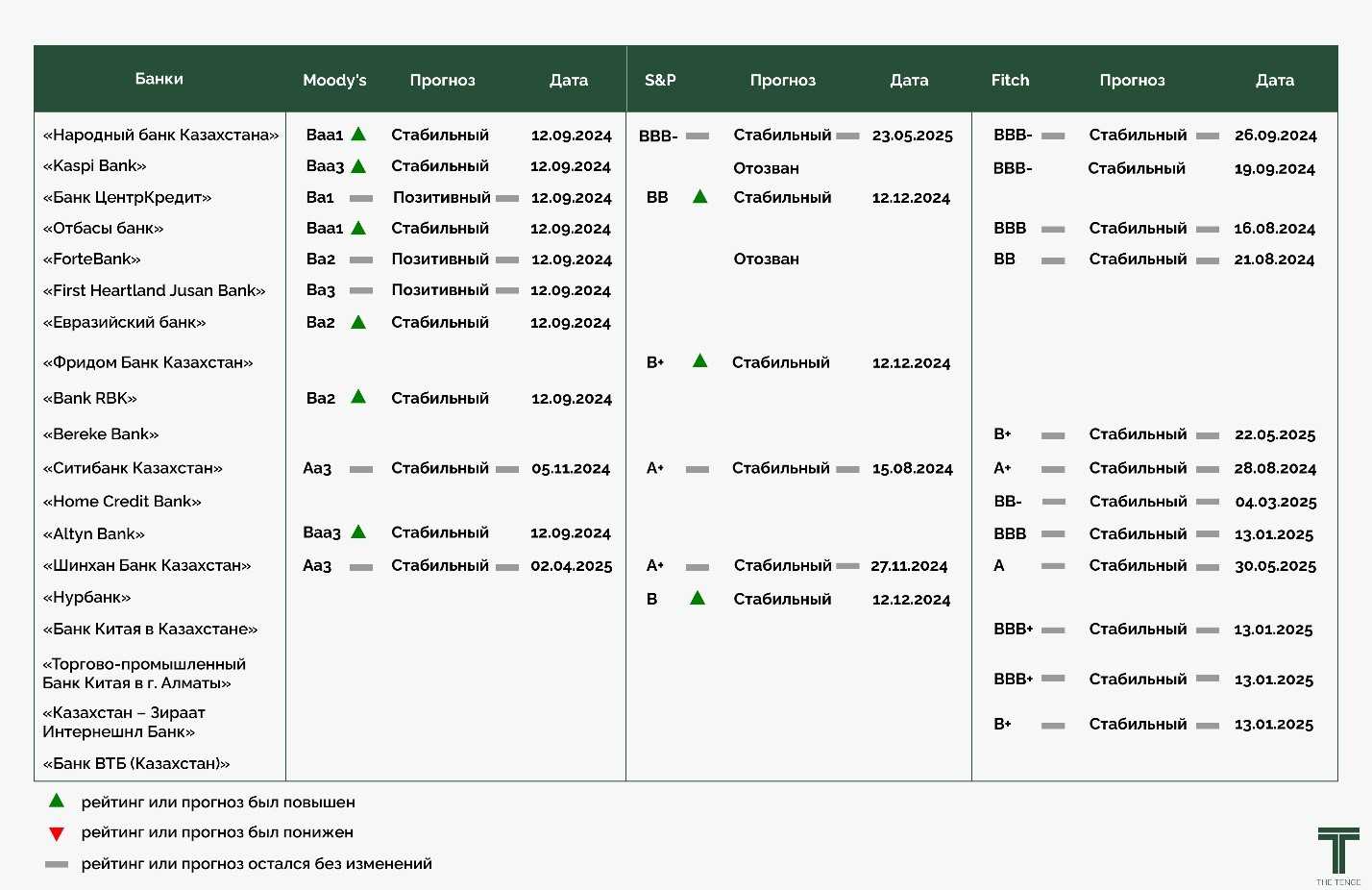Click the S&P column header
Image resolution: width=1372 pixels, height=890 pixels.
[660, 81]
